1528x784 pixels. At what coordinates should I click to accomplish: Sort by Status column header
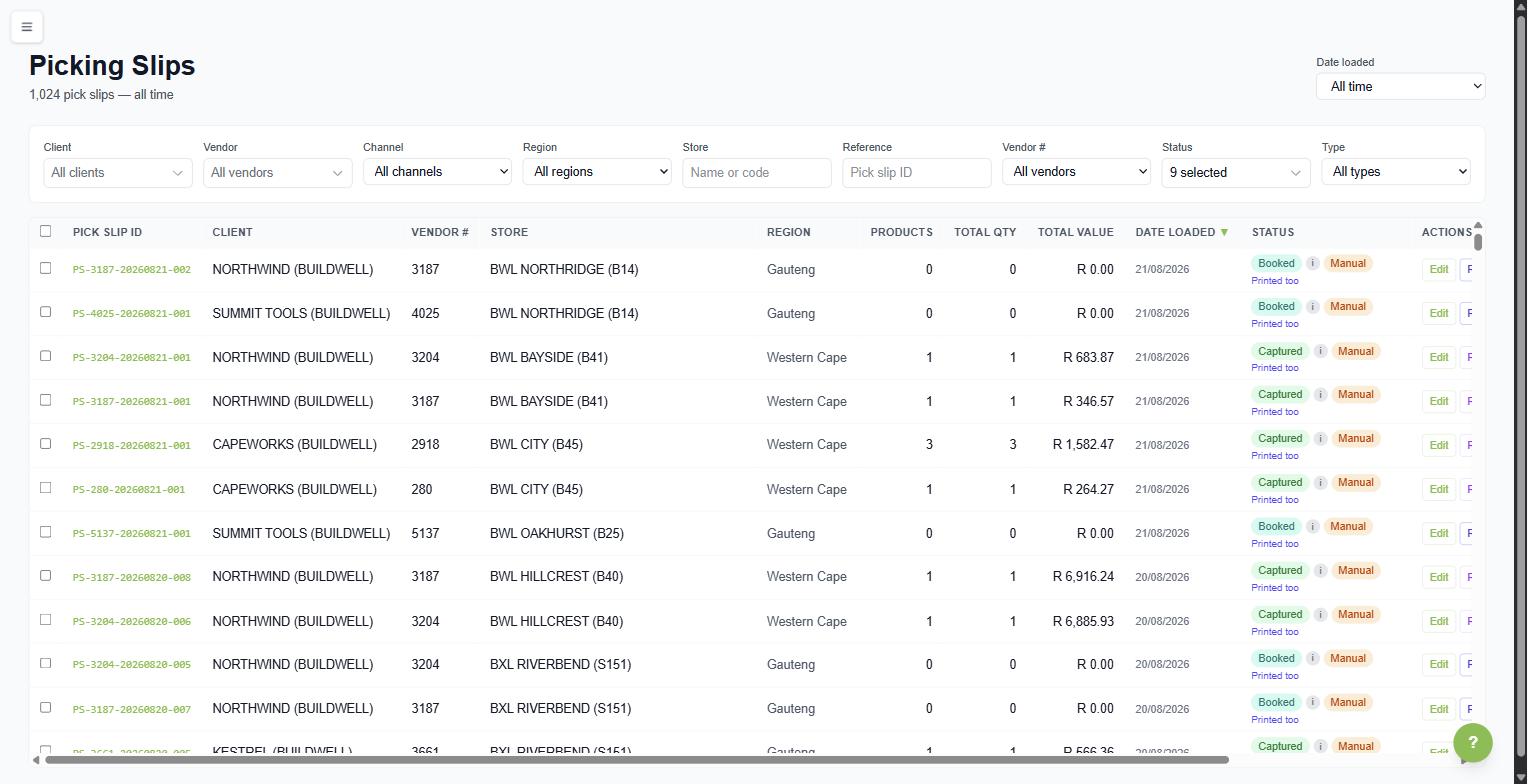(x=1273, y=232)
